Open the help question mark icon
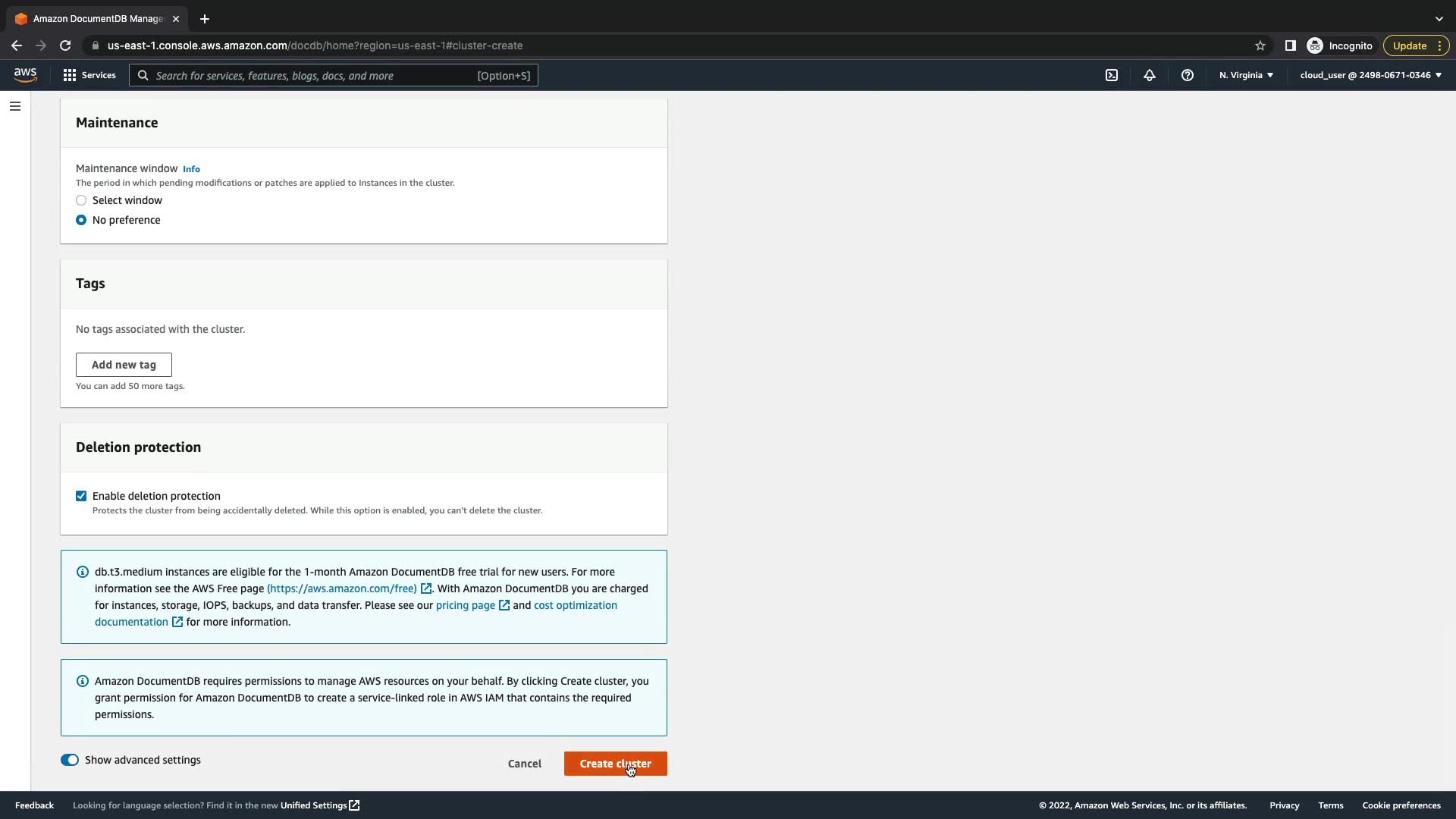1456x819 pixels. [x=1188, y=75]
